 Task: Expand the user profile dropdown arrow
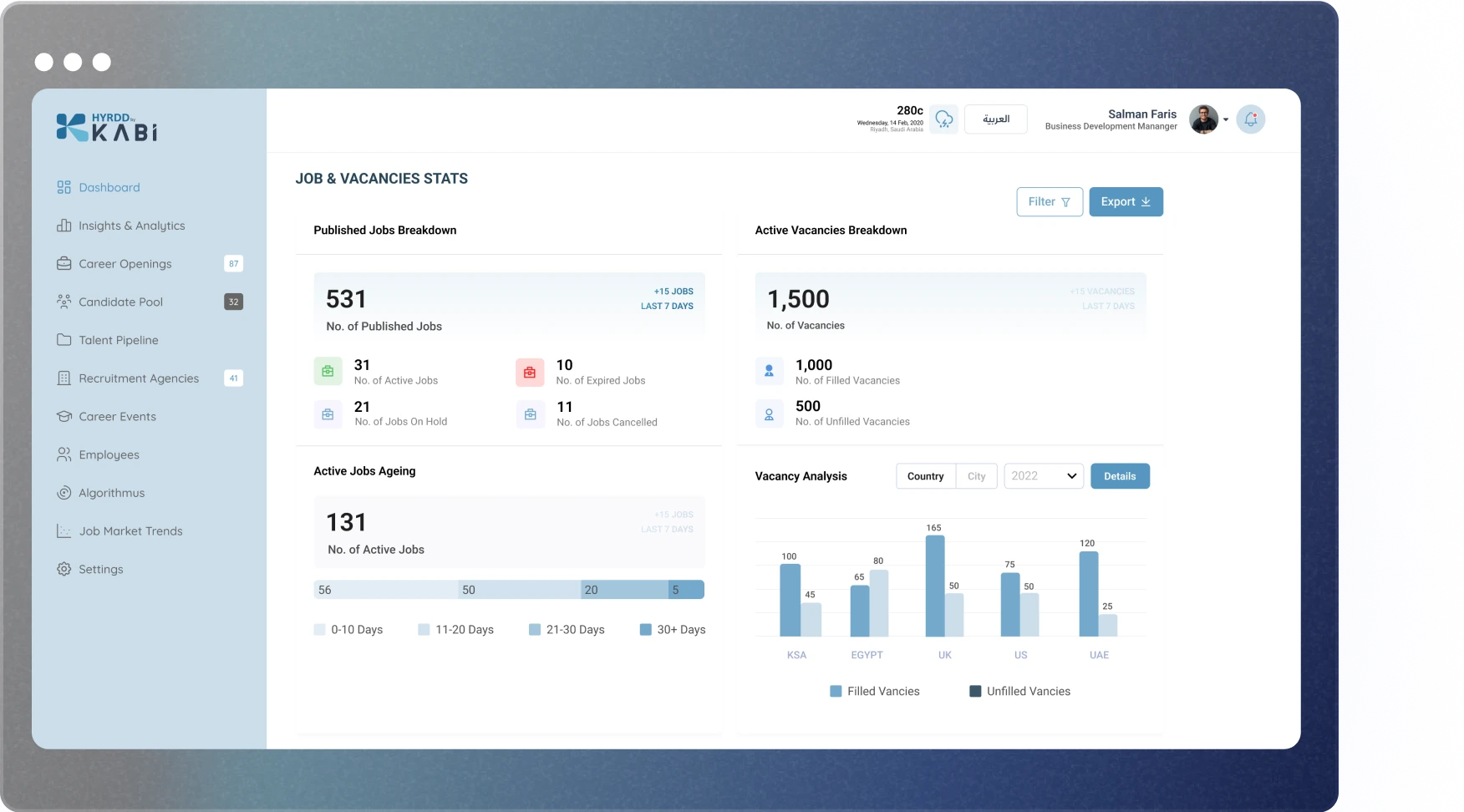[1226, 120]
